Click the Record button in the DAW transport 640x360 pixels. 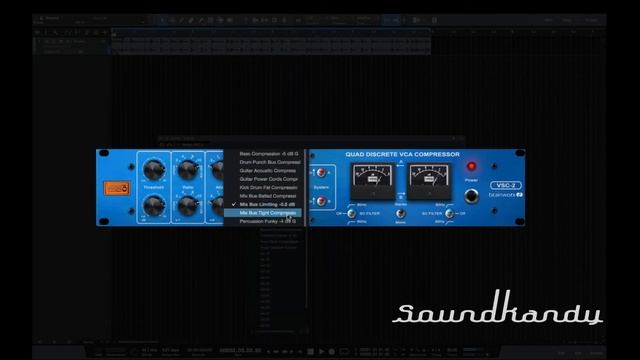[332, 351]
